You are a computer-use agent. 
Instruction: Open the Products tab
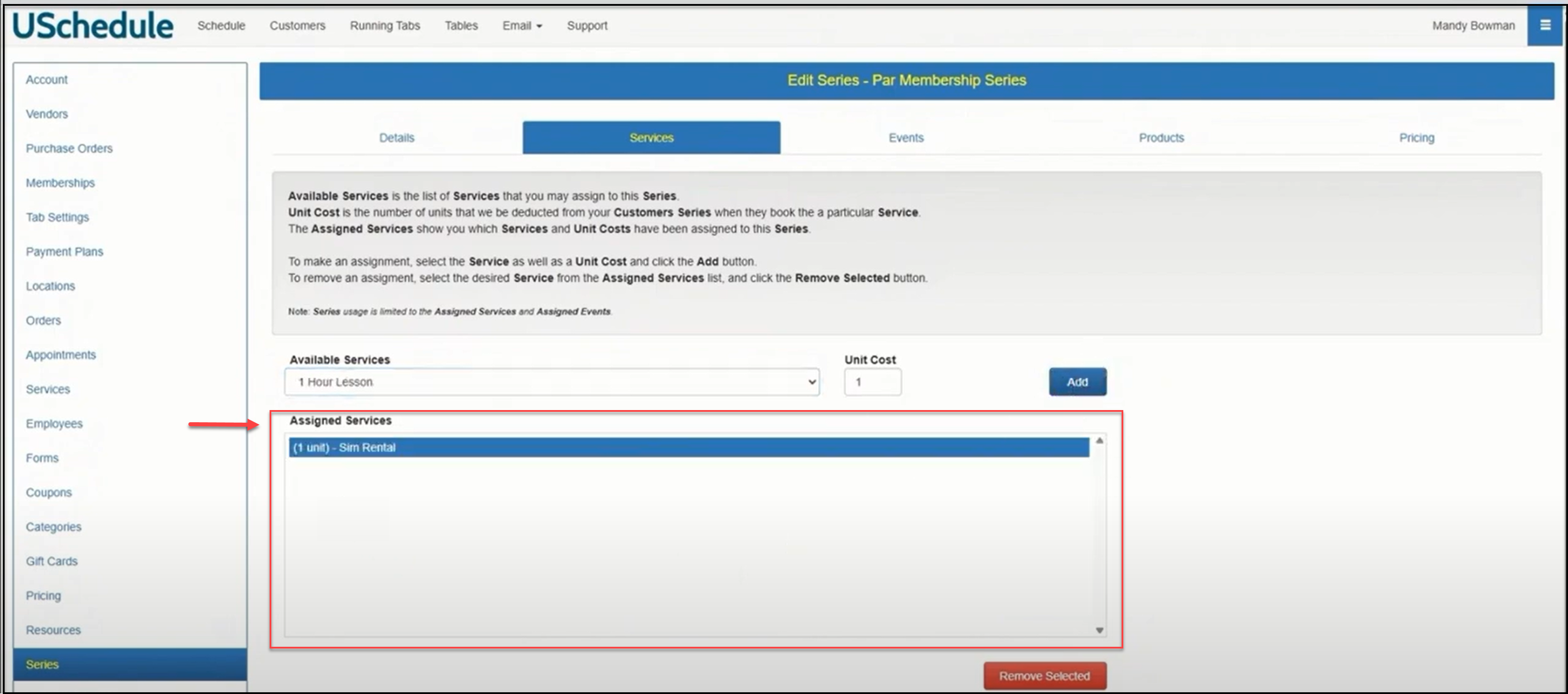(x=1161, y=138)
